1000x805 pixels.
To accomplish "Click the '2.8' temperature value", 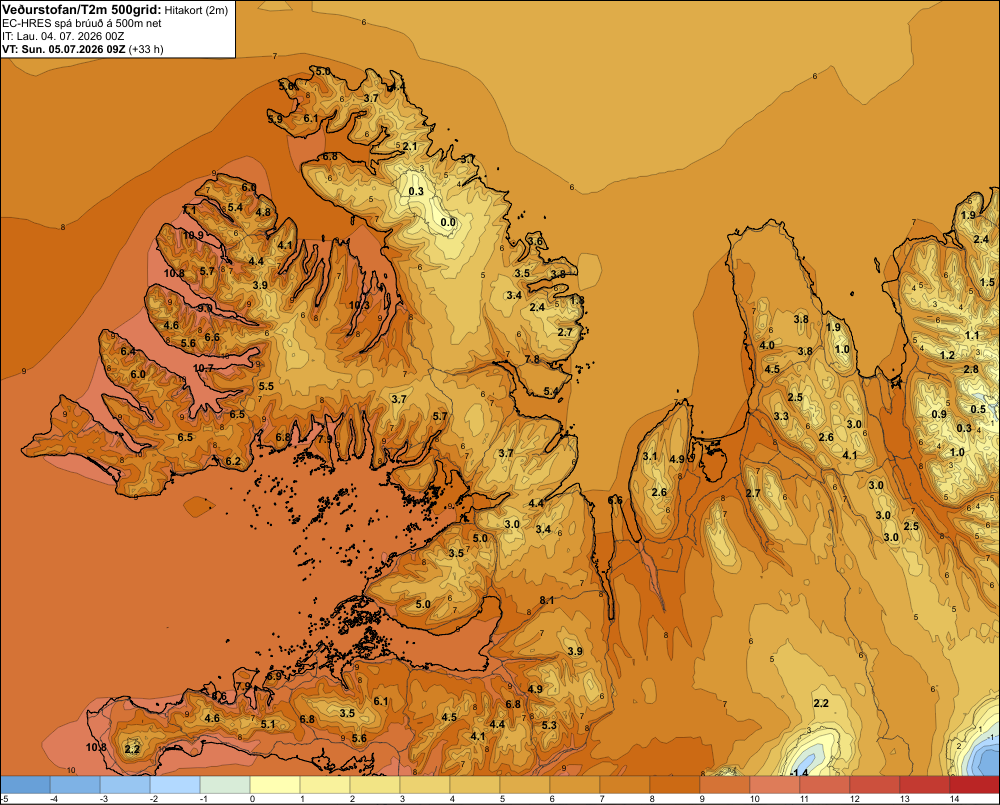I will pos(971,369).
